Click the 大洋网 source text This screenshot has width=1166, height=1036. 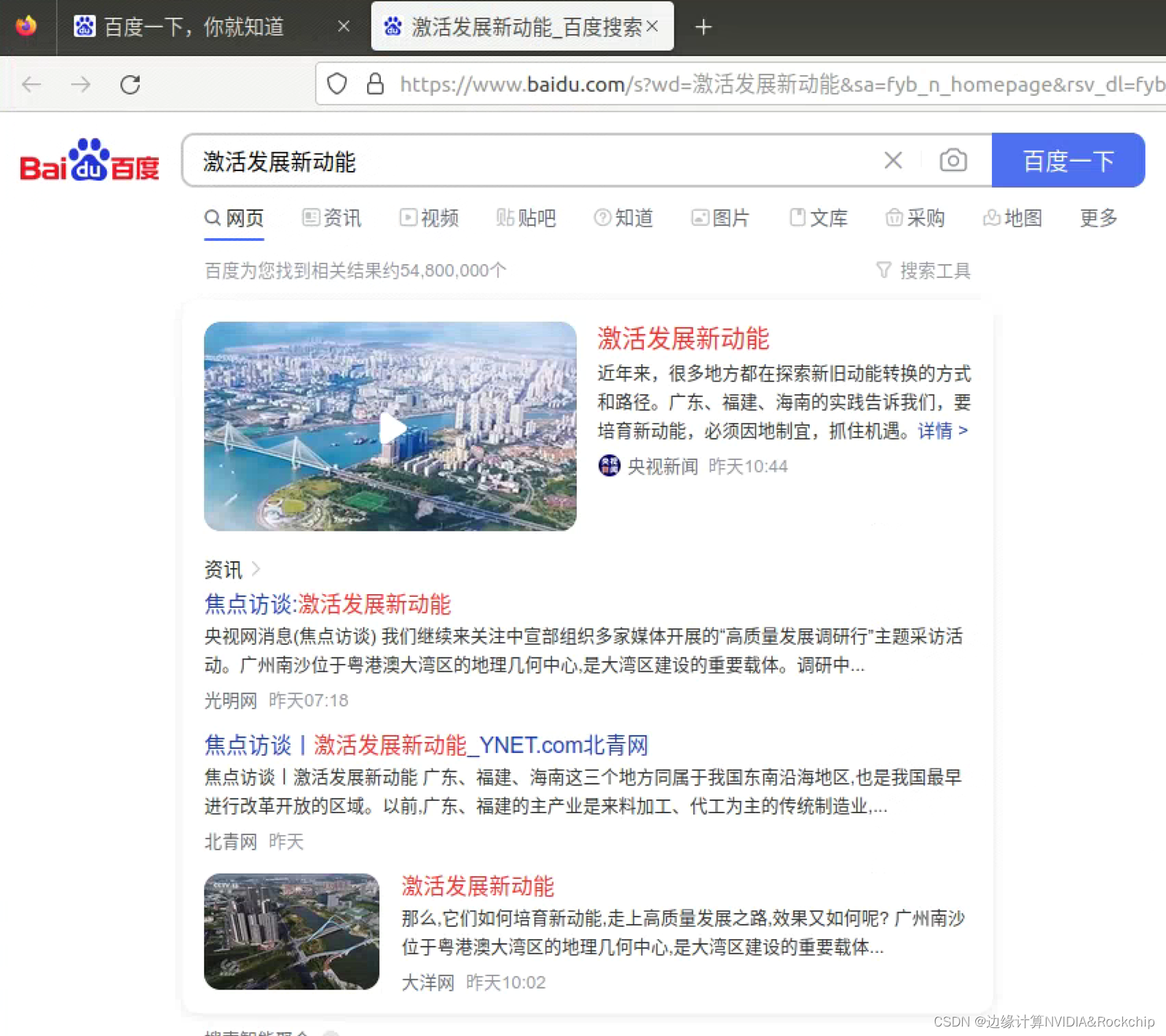point(428,983)
